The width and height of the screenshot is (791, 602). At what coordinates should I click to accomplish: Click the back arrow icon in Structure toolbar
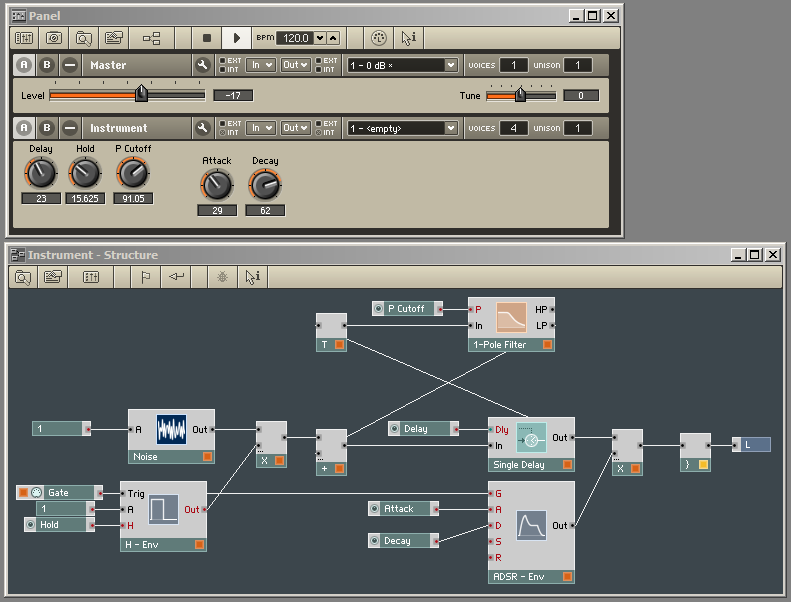coord(176,277)
